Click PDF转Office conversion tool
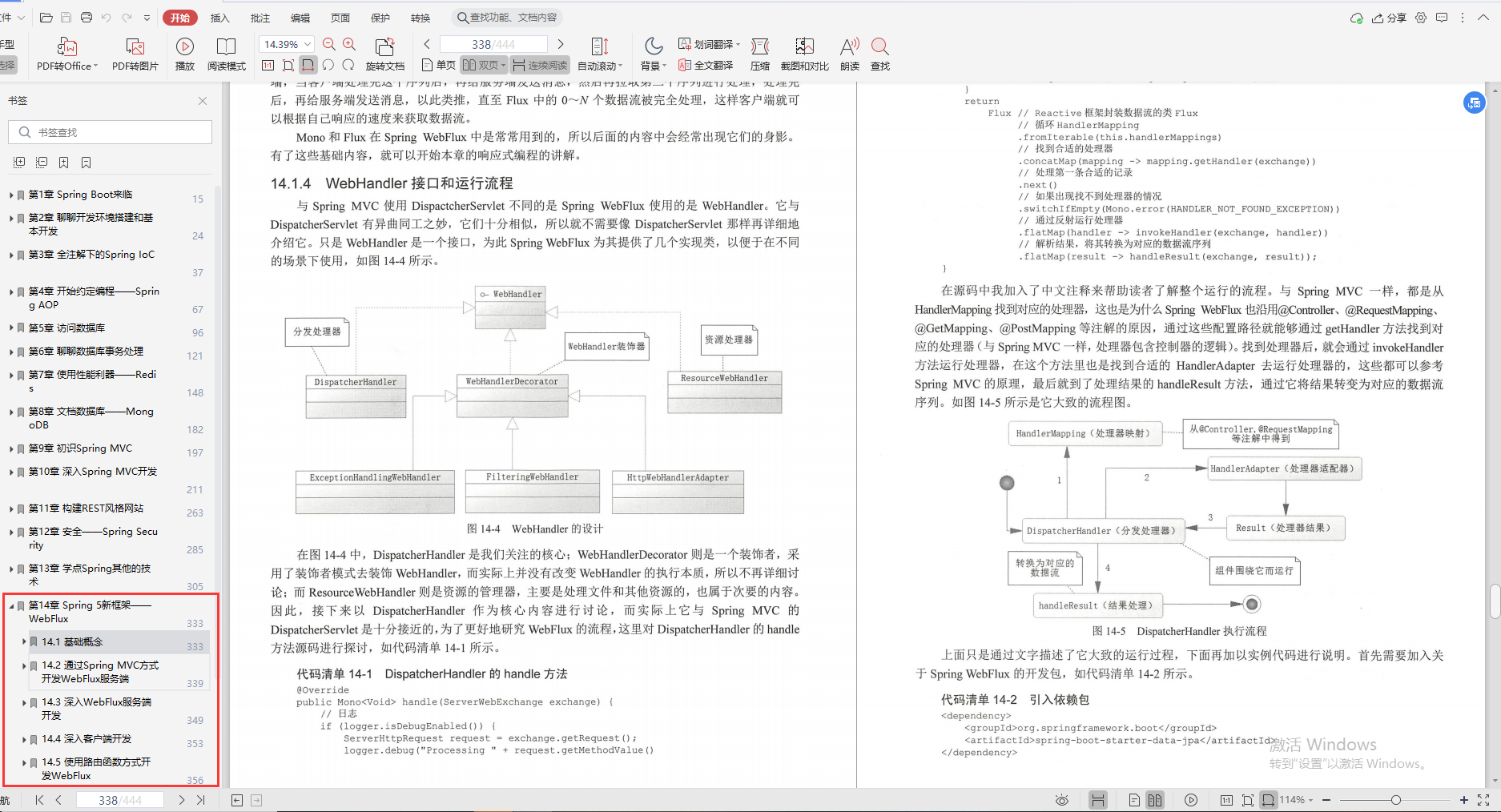This screenshot has height=812, width=1501. coord(67,54)
